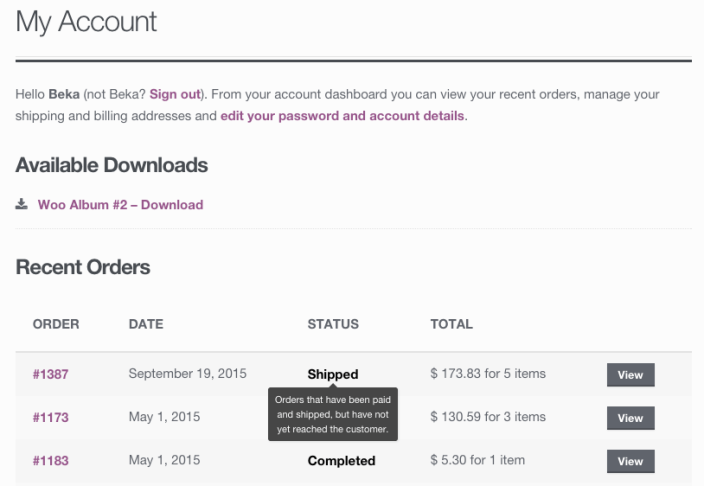
Task: Download the Woo Album #2 file
Action: click(x=120, y=205)
